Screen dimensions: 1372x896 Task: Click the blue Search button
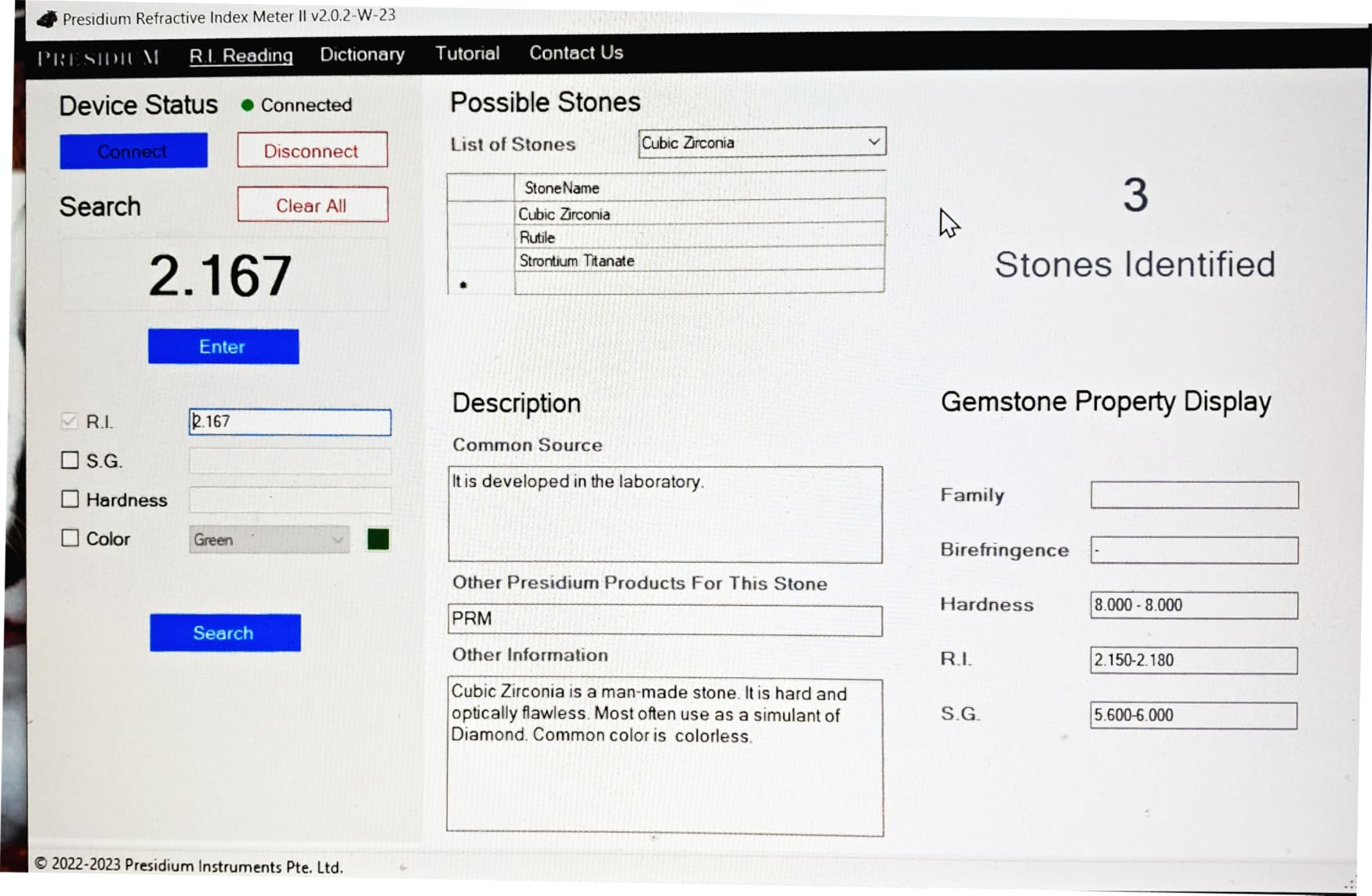coord(225,633)
